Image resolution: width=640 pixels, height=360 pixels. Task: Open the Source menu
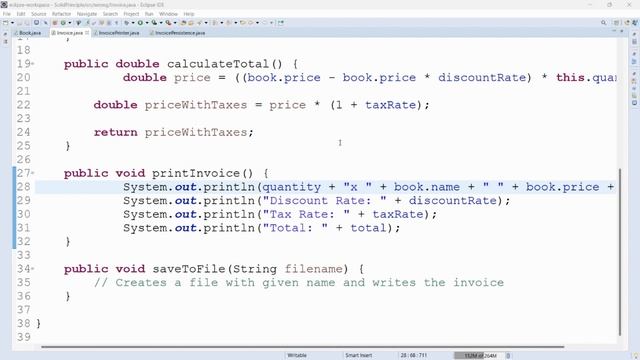[39, 14]
